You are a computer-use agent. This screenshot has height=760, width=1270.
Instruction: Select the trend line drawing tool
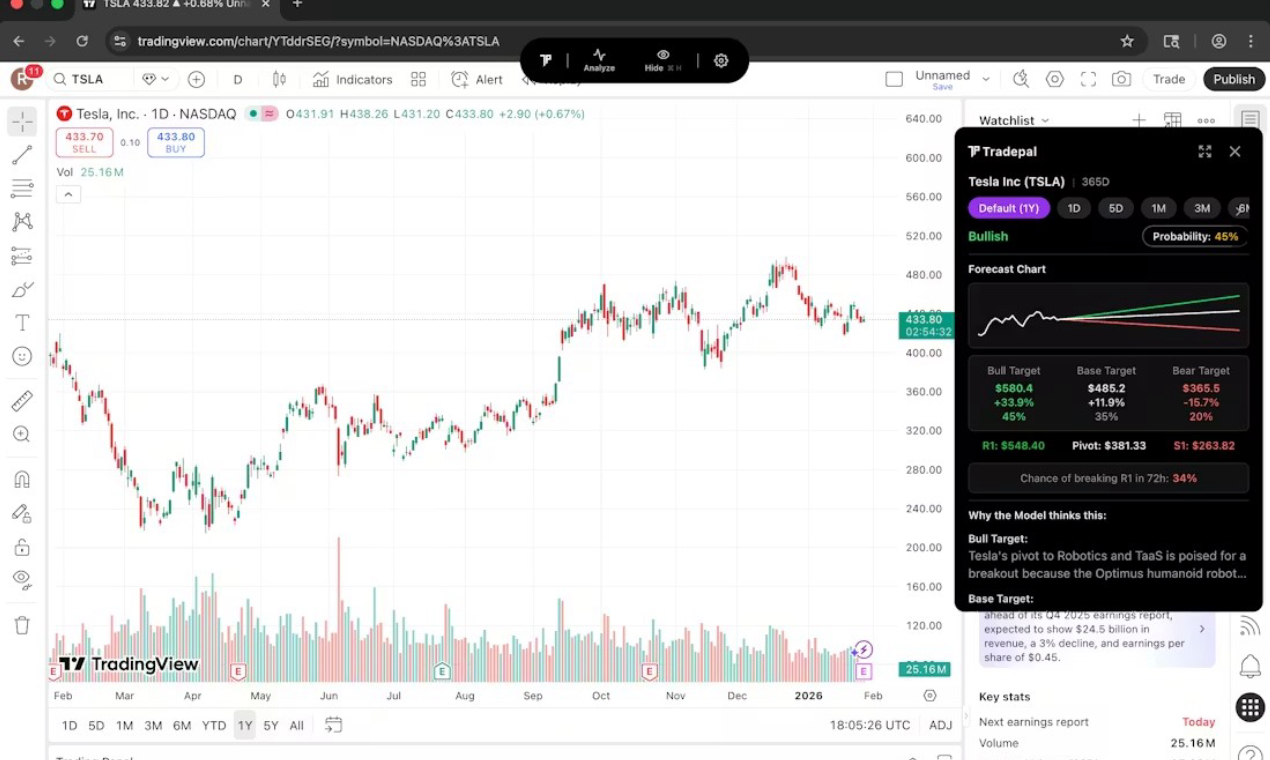point(22,155)
